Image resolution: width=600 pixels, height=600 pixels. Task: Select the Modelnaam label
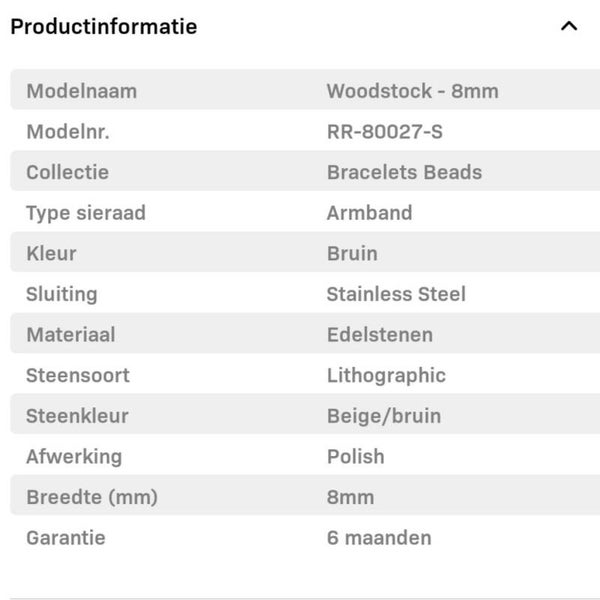81,91
